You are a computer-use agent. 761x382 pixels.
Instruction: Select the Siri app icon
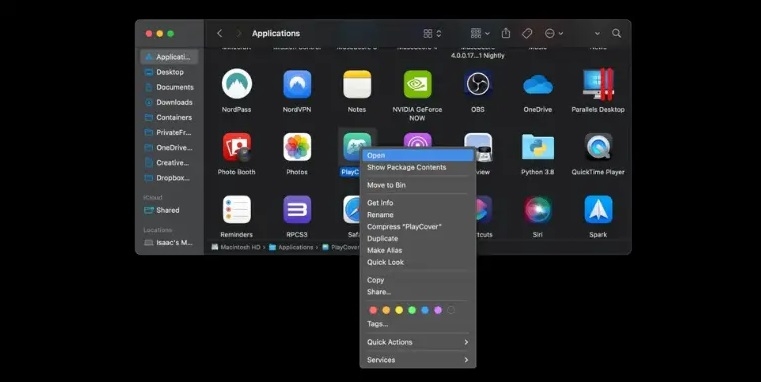[x=538, y=209]
